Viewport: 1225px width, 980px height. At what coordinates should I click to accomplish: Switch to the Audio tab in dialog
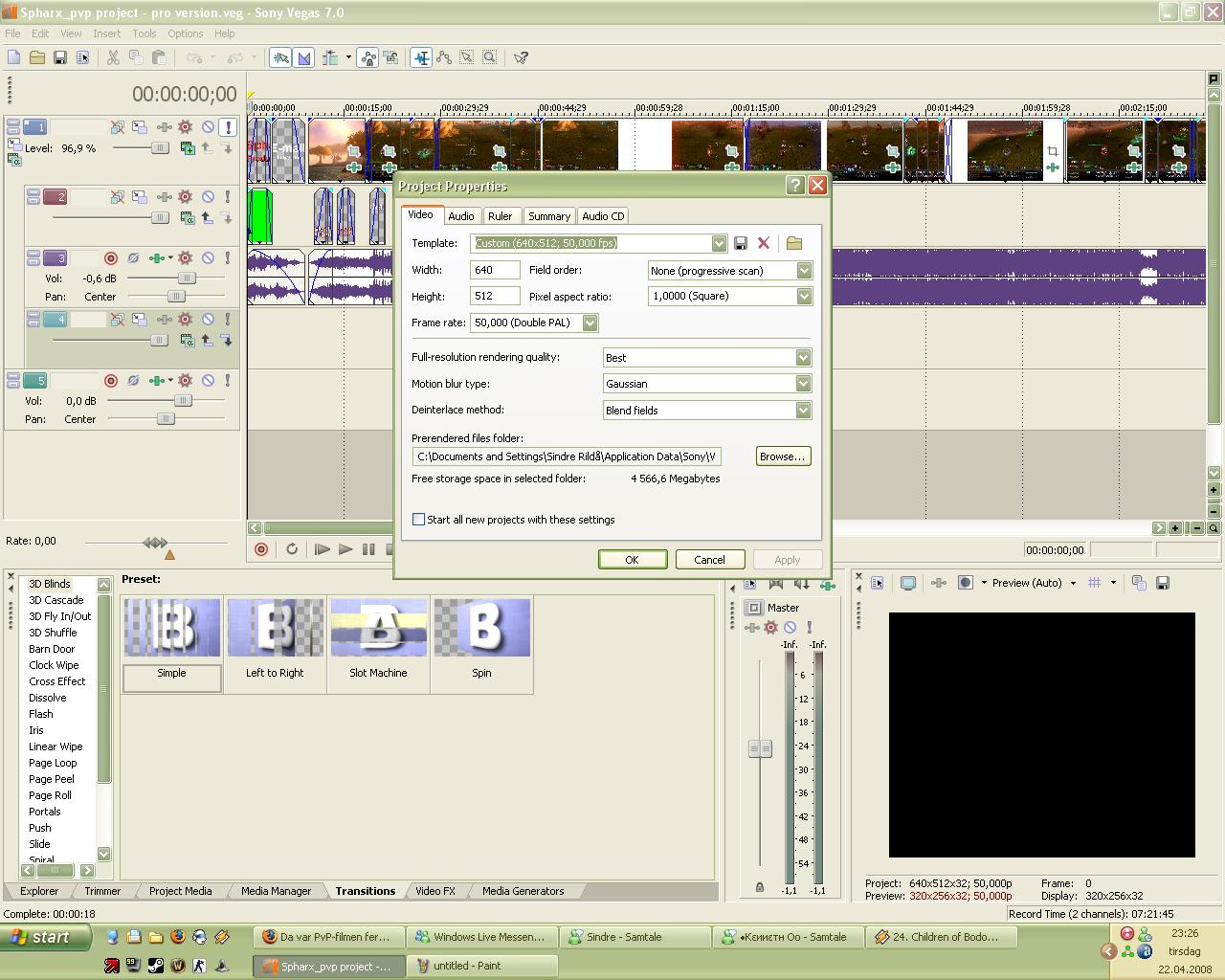pos(461,216)
